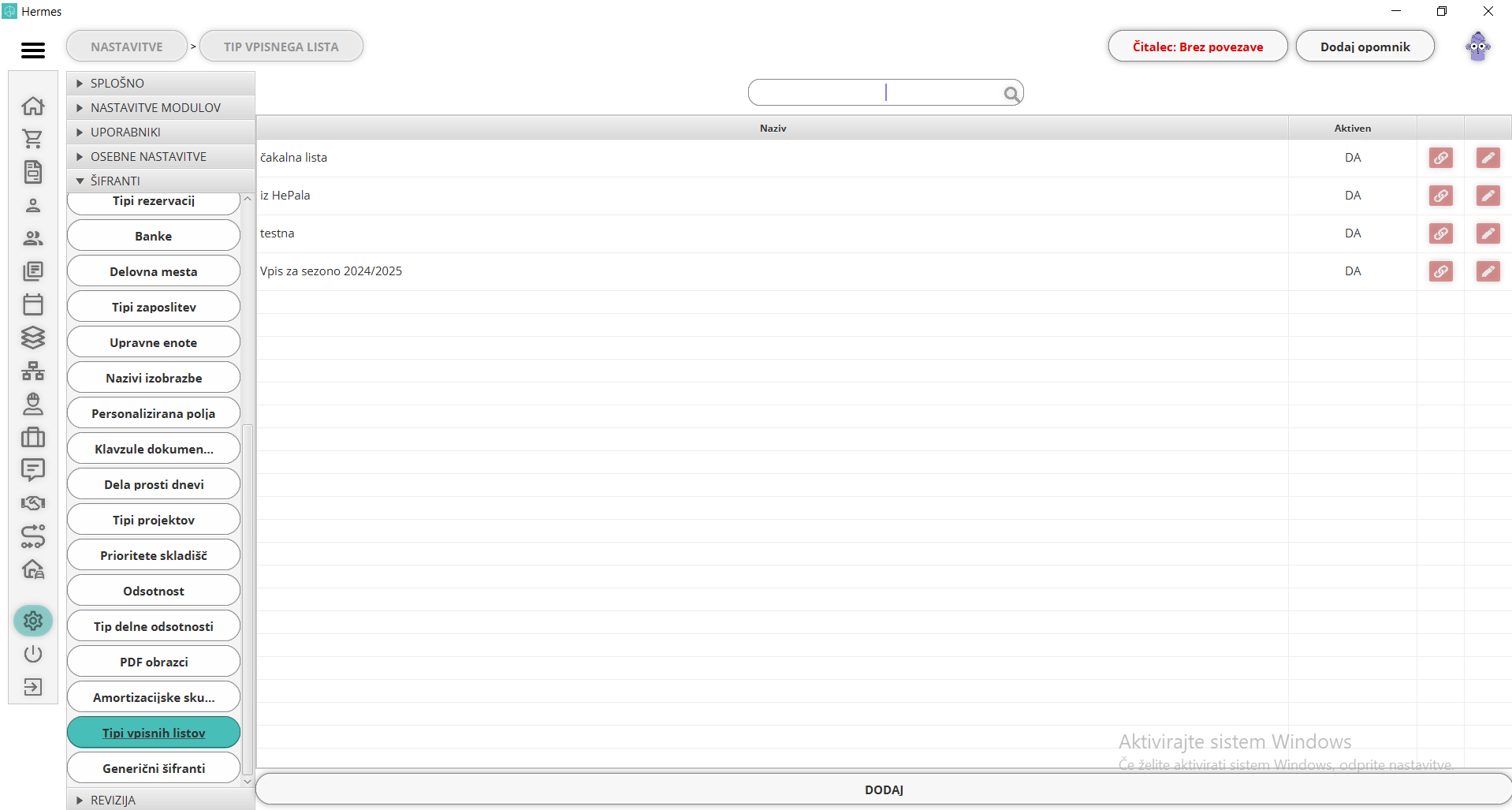Open Upravne enote list
1512x810 pixels.
(x=154, y=342)
